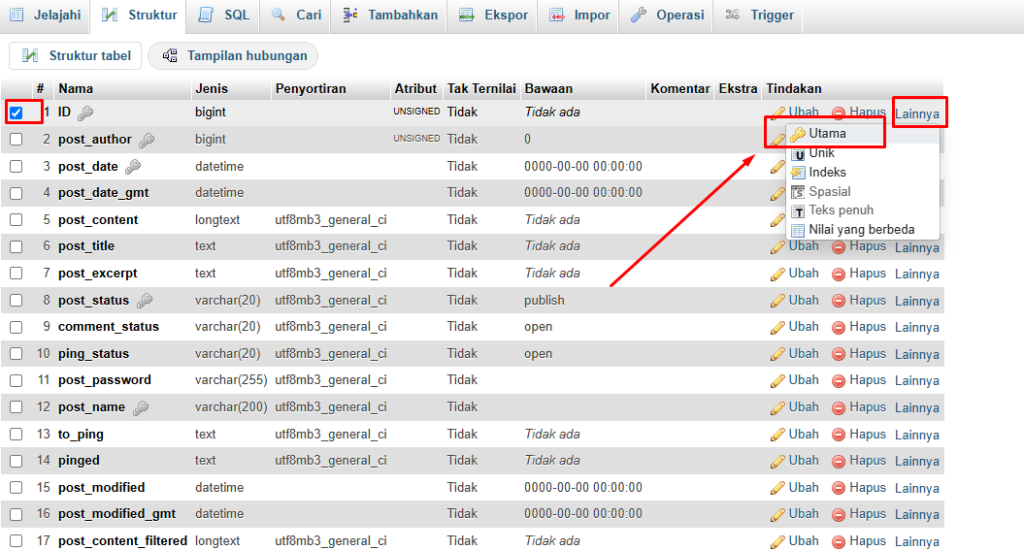The width and height of the screenshot is (1024, 550).
Task: Open the Operasi tab
Action: tap(666, 15)
